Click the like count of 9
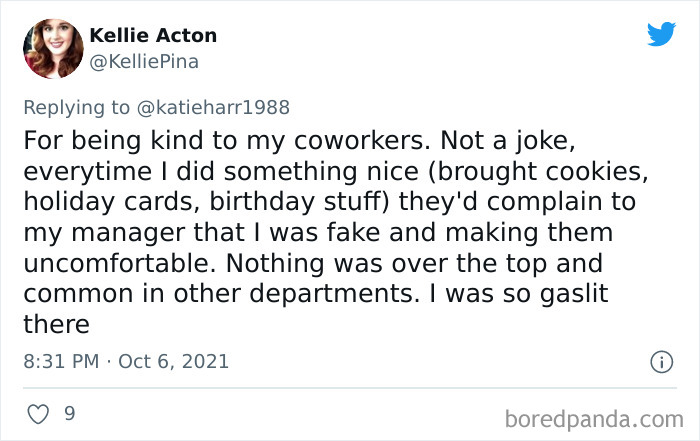This screenshot has width=700, height=441. pos(69,412)
